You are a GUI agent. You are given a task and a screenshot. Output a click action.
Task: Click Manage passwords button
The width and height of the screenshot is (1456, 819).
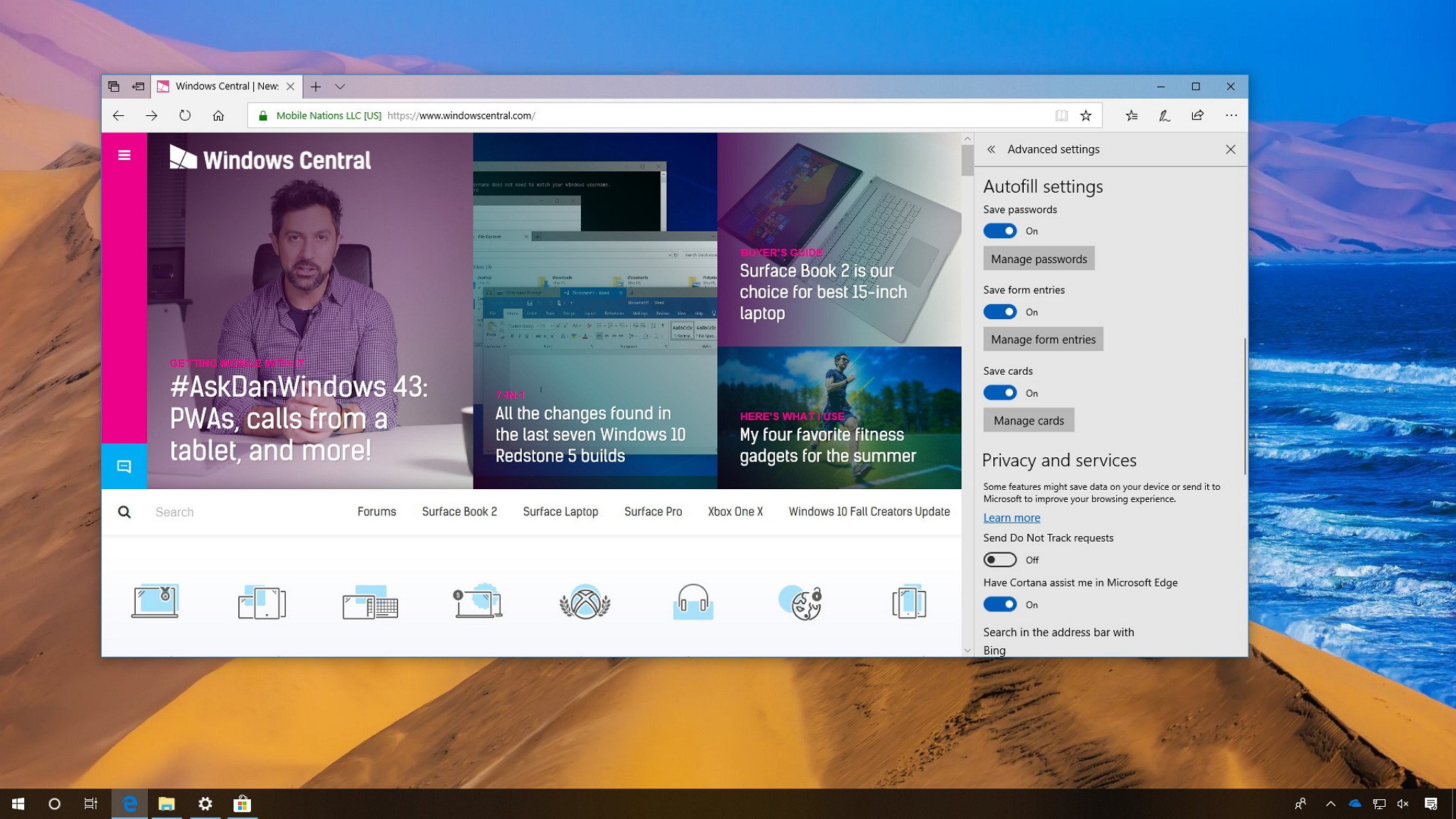1038,258
